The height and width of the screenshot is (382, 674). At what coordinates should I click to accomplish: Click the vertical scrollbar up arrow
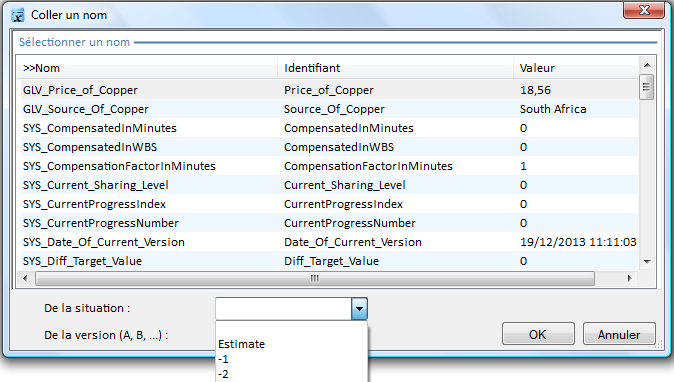tap(647, 65)
